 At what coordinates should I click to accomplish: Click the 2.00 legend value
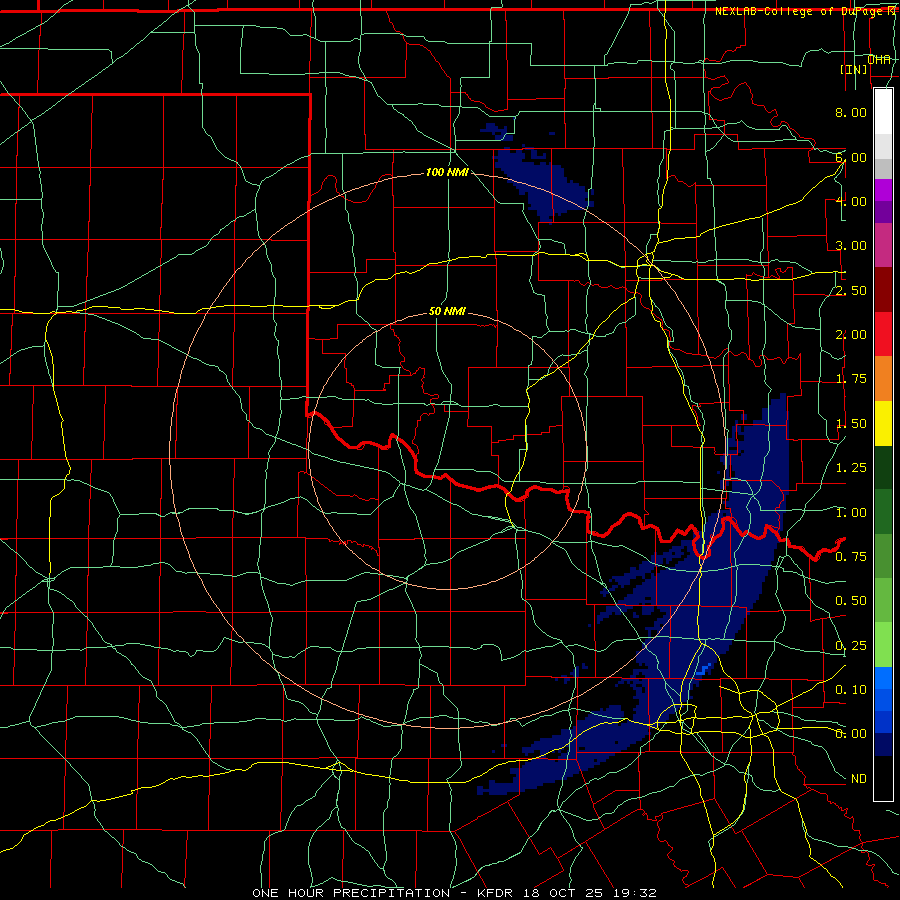pos(851,335)
